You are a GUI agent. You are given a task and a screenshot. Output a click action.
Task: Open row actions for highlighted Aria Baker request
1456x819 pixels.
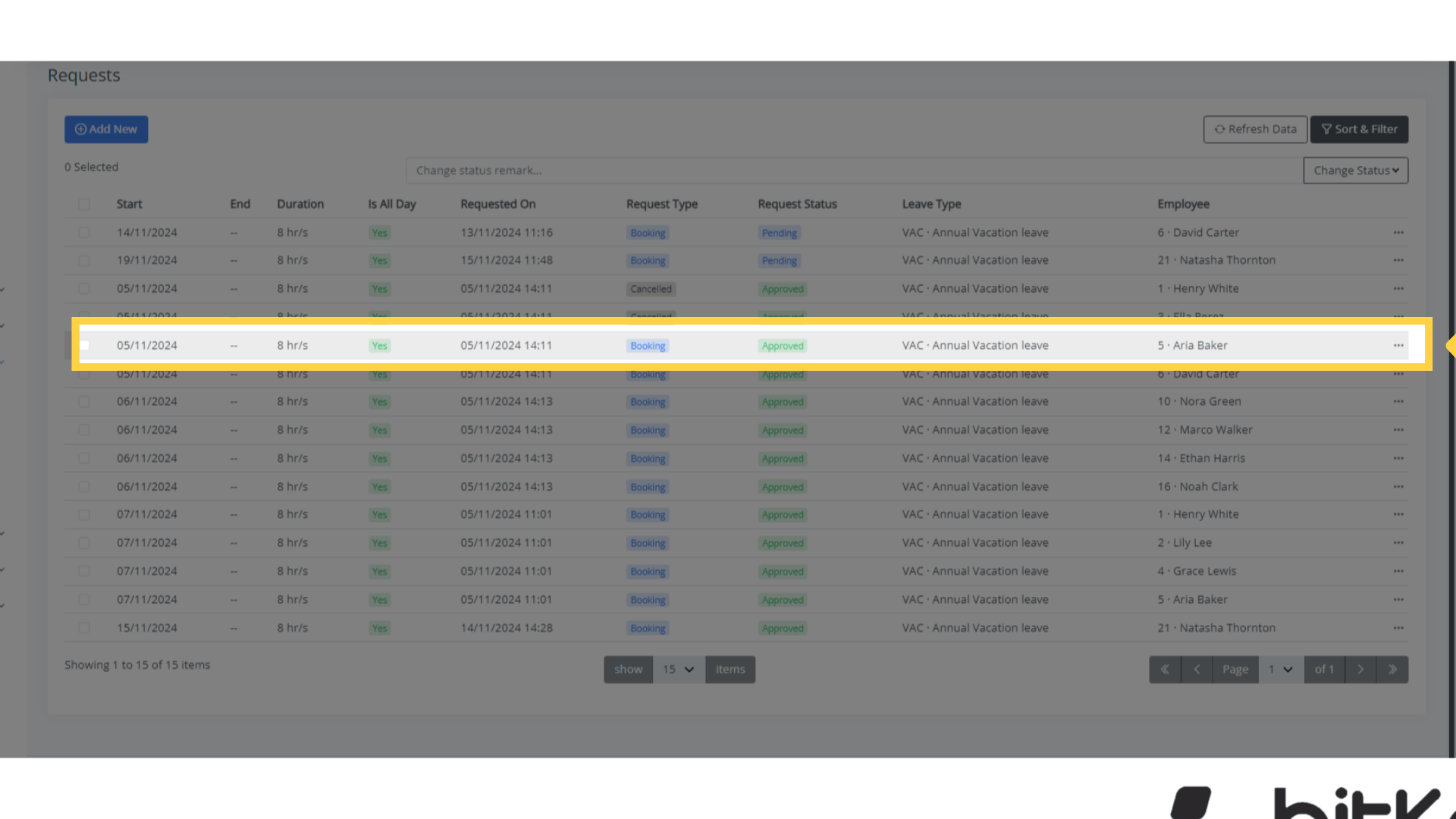(1398, 345)
